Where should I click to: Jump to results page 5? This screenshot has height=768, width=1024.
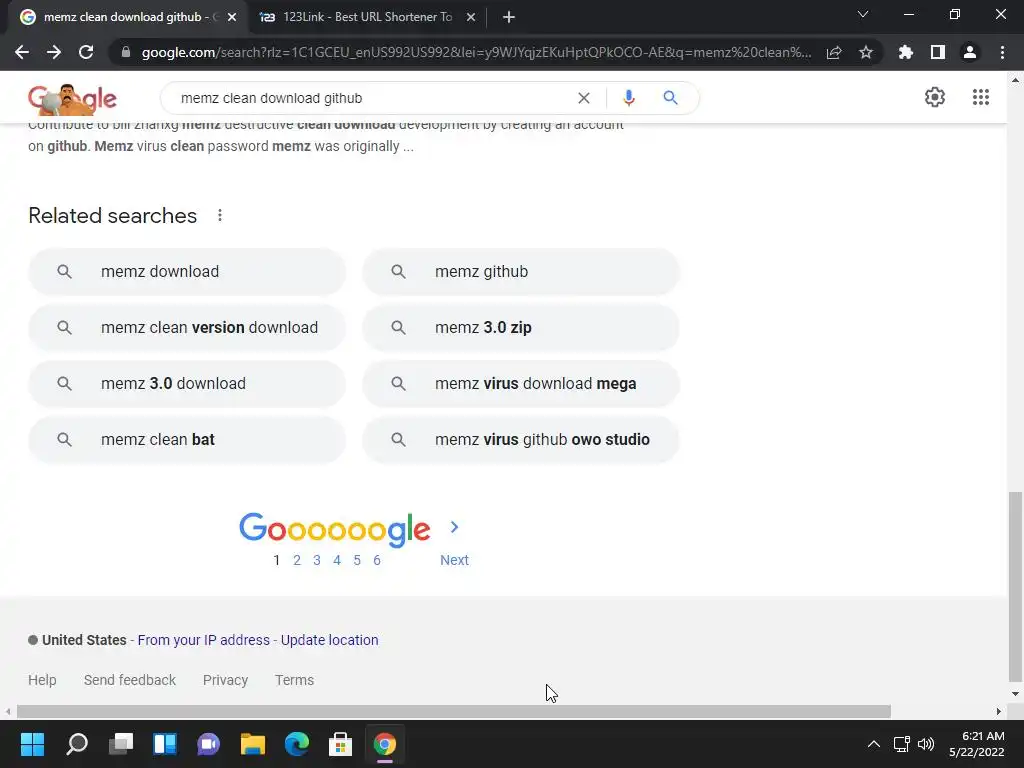(357, 560)
